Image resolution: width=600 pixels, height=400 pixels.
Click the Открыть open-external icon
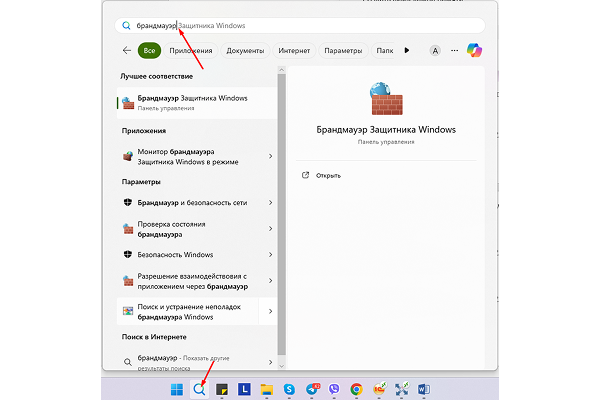pyautogui.click(x=305, y=175)
